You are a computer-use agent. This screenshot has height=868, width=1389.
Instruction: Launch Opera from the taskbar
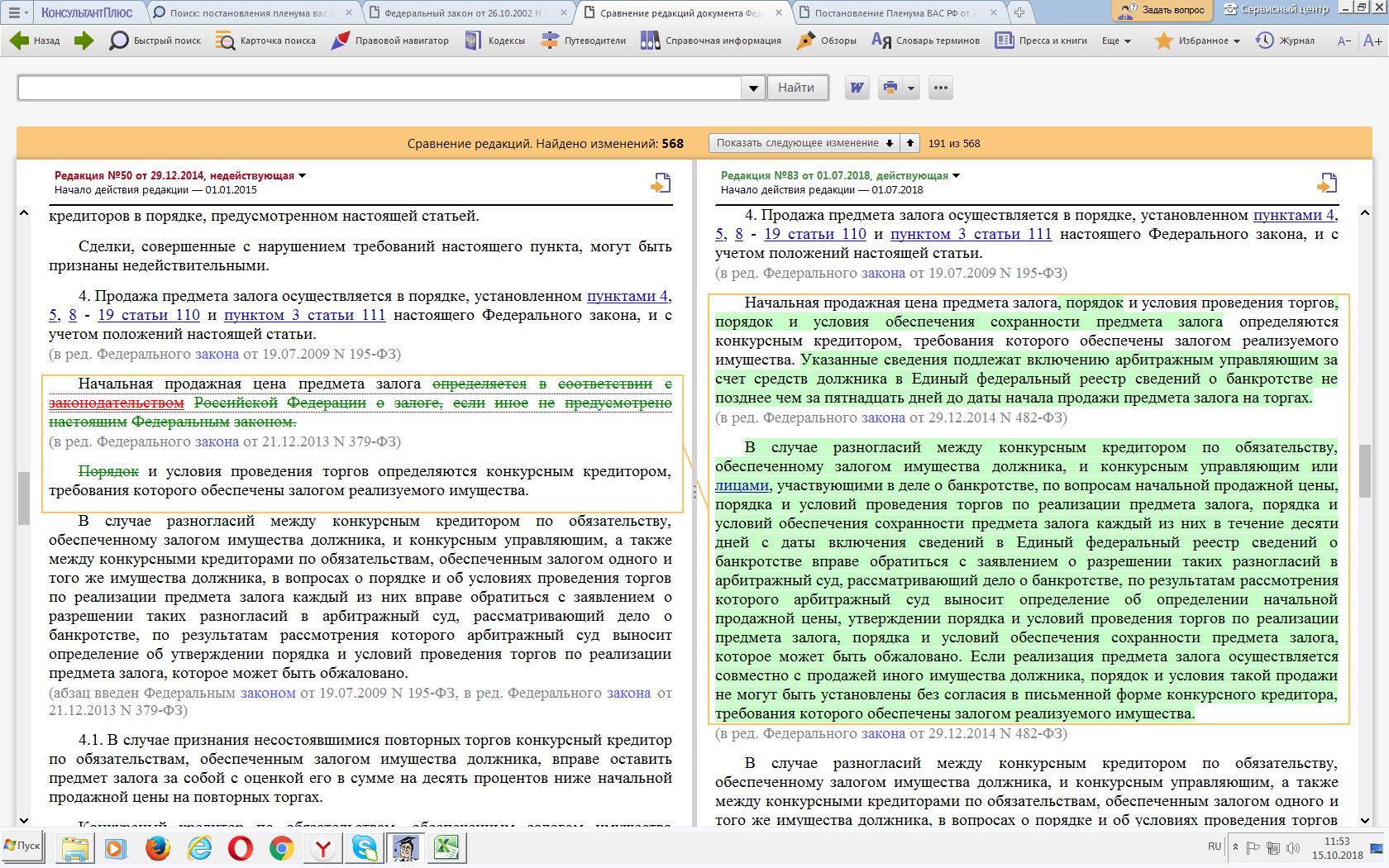[240, 848]
